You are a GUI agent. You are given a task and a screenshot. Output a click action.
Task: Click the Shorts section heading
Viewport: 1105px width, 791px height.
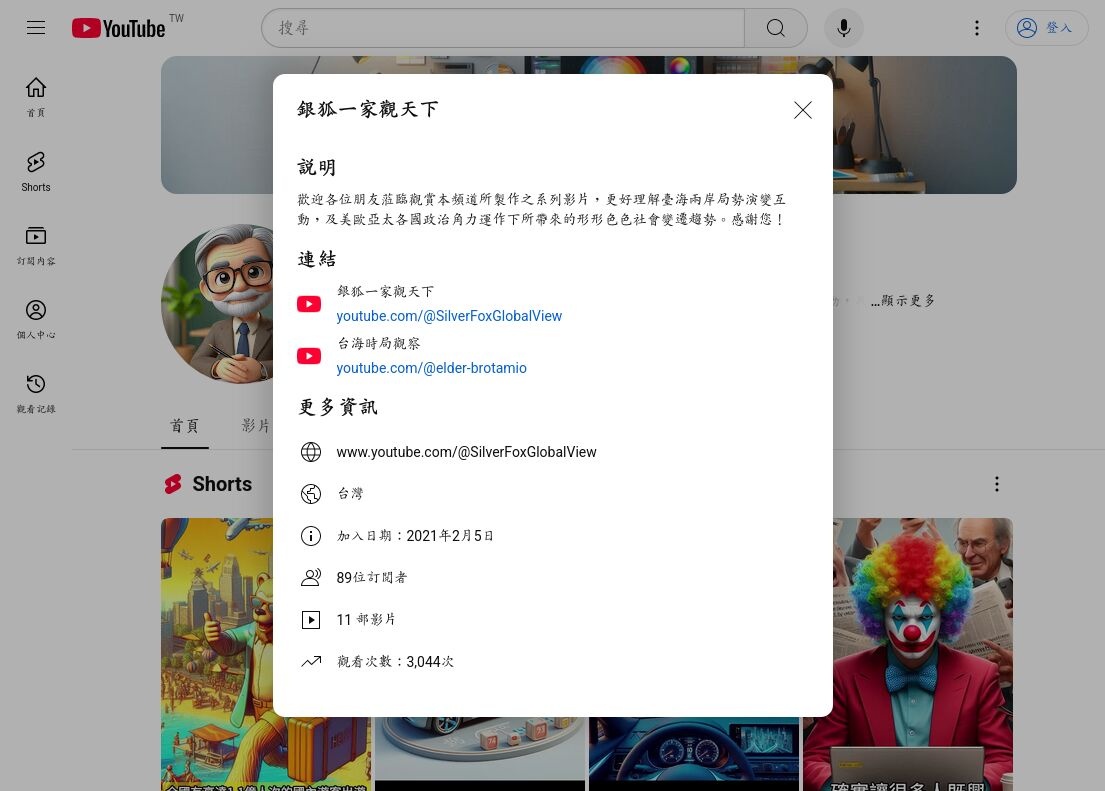tap(222, 484)
